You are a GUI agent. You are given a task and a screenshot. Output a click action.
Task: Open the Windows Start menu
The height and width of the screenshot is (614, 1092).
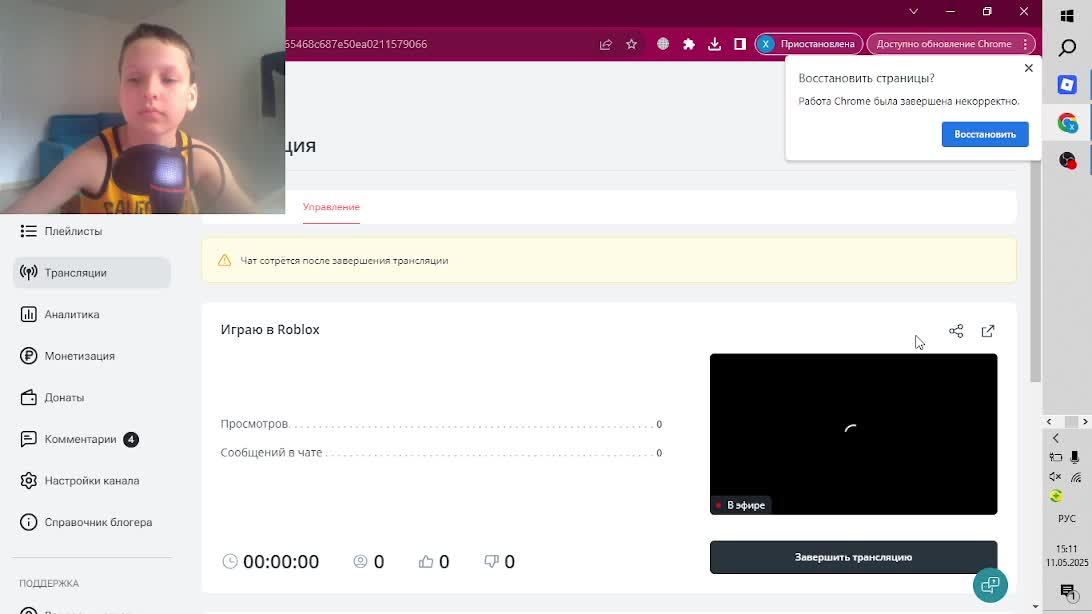pyautogui.click(x=1067, y=16)
